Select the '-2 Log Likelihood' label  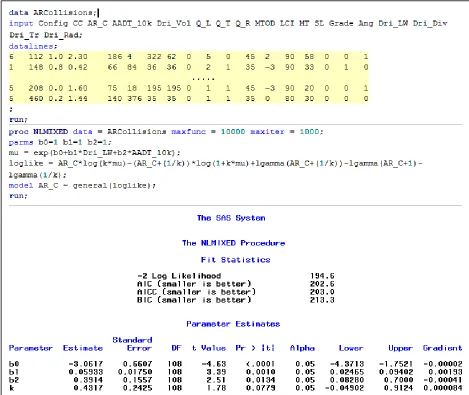[x=179, y=276]
